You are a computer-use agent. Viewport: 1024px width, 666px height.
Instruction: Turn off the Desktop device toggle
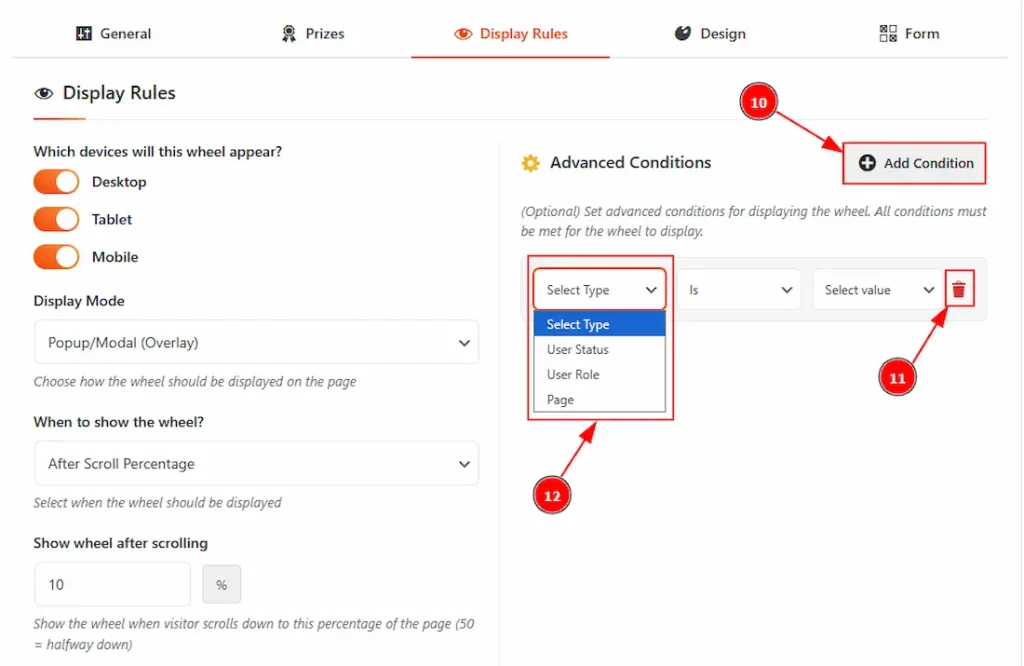(56, 182)
